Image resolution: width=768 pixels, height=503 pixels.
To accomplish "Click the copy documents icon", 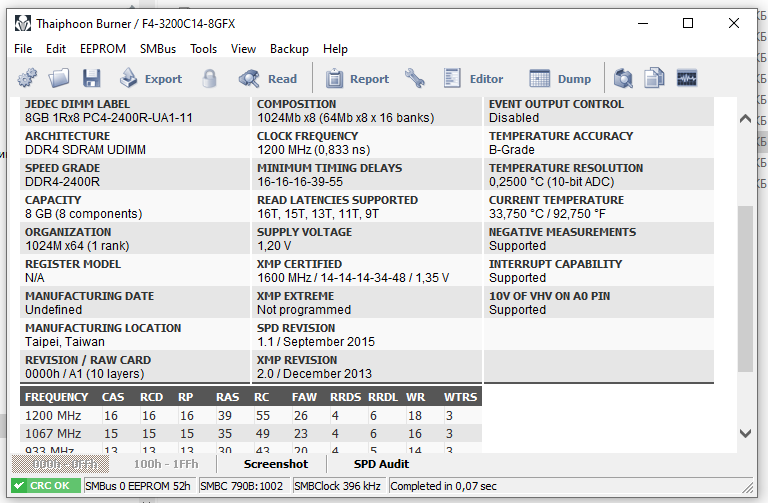I will tap(654, 78).
